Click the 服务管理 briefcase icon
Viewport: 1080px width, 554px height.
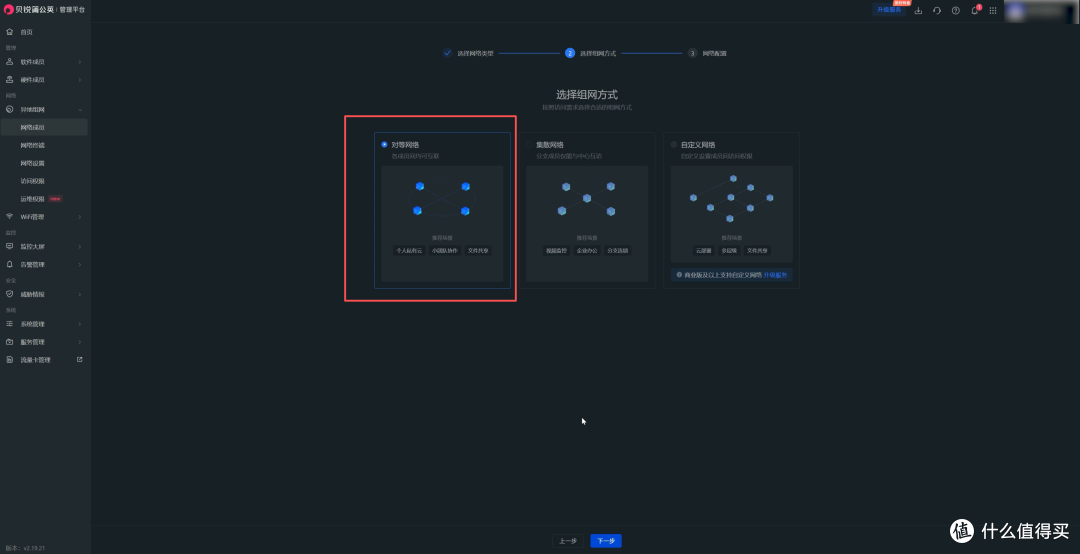(x=10, y=342)
